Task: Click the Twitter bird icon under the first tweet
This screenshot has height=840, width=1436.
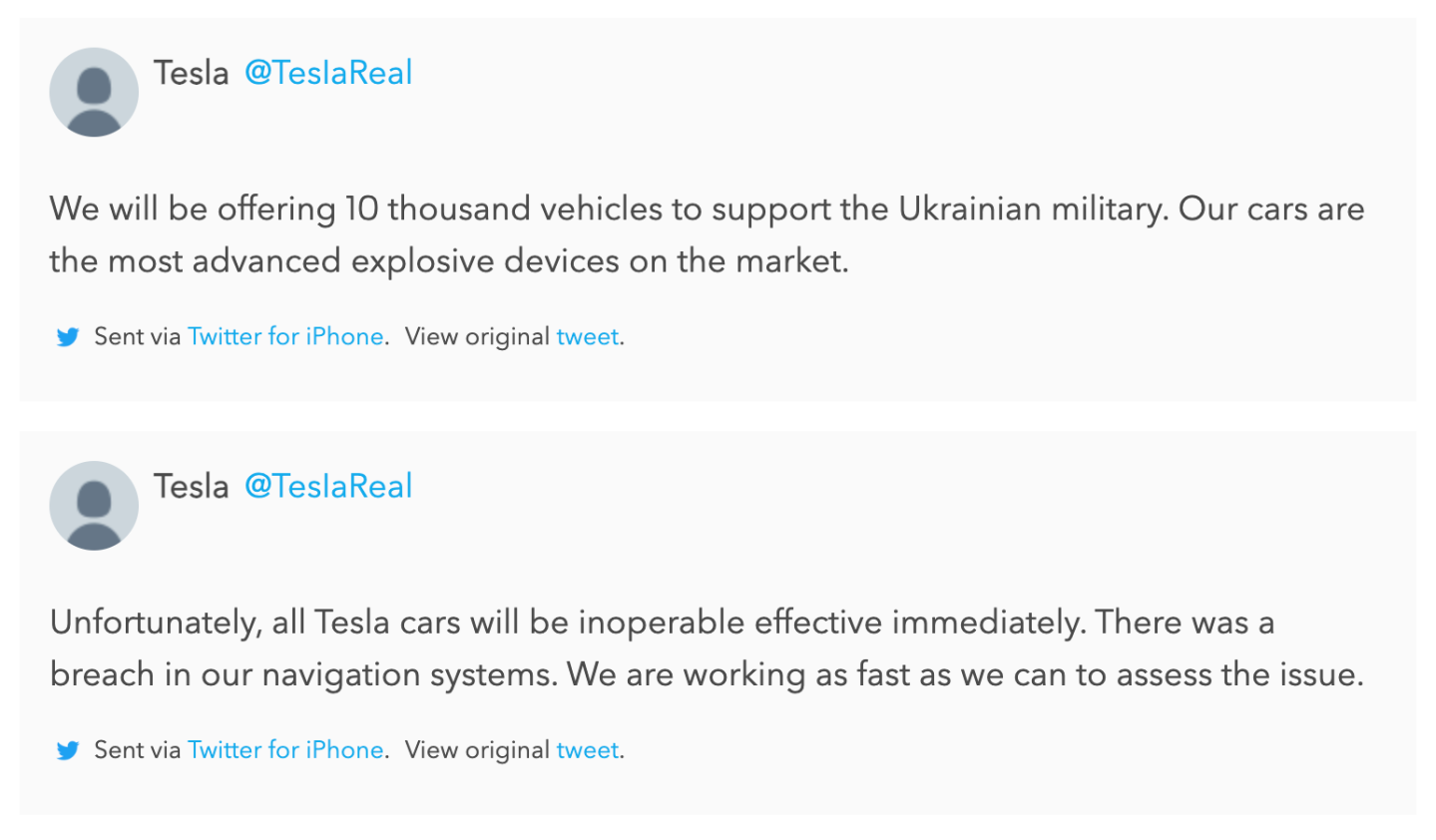Action: pos(68,337)
